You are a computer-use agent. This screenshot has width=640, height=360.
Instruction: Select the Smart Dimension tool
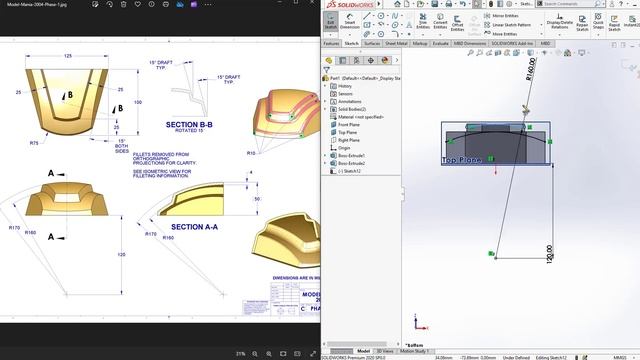[350, 21]
